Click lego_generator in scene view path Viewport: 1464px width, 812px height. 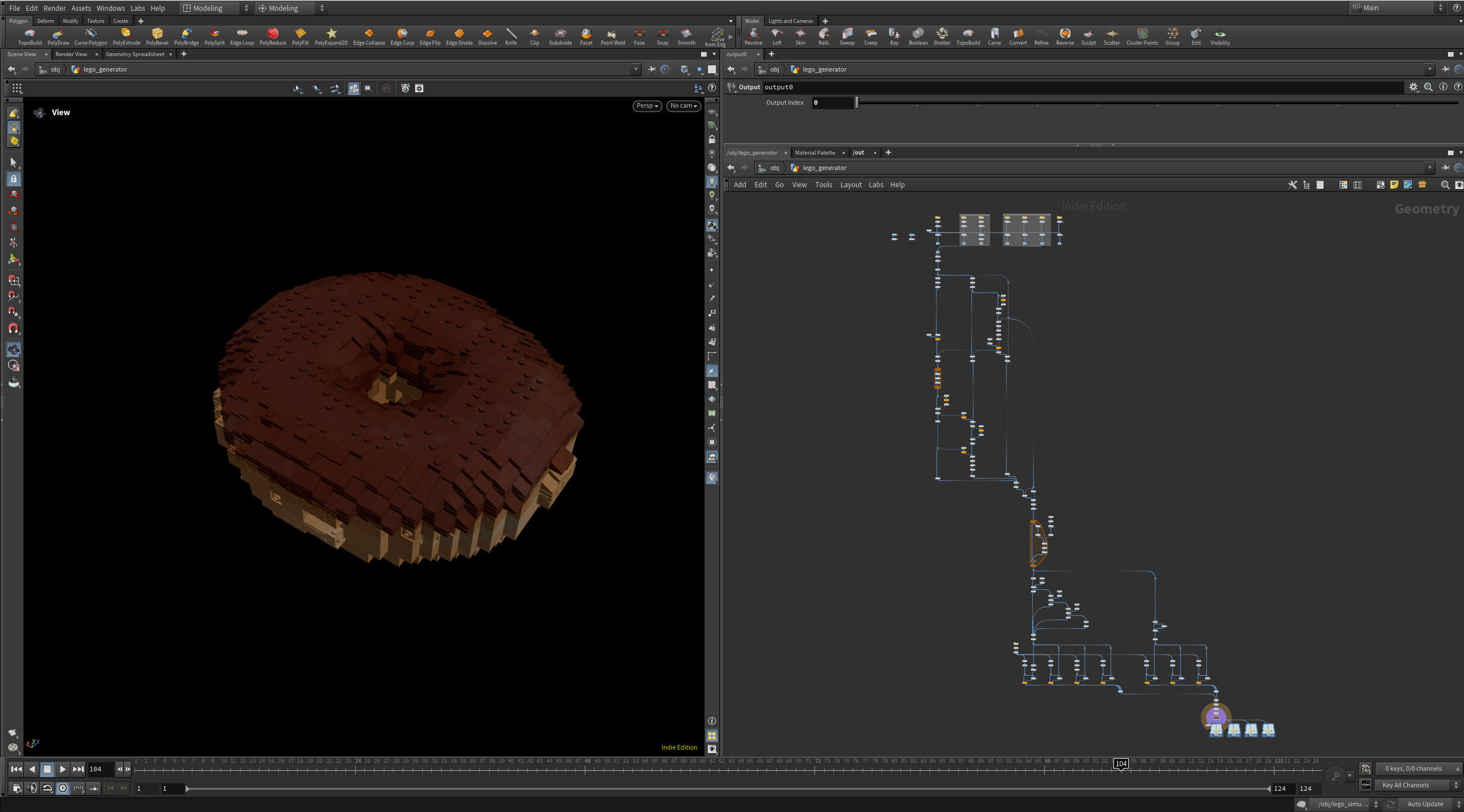(105, 69)
